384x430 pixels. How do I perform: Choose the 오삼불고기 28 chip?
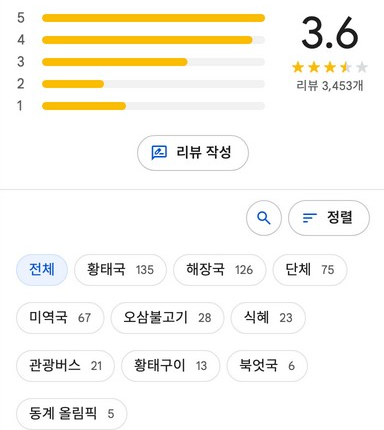[167, 318]
